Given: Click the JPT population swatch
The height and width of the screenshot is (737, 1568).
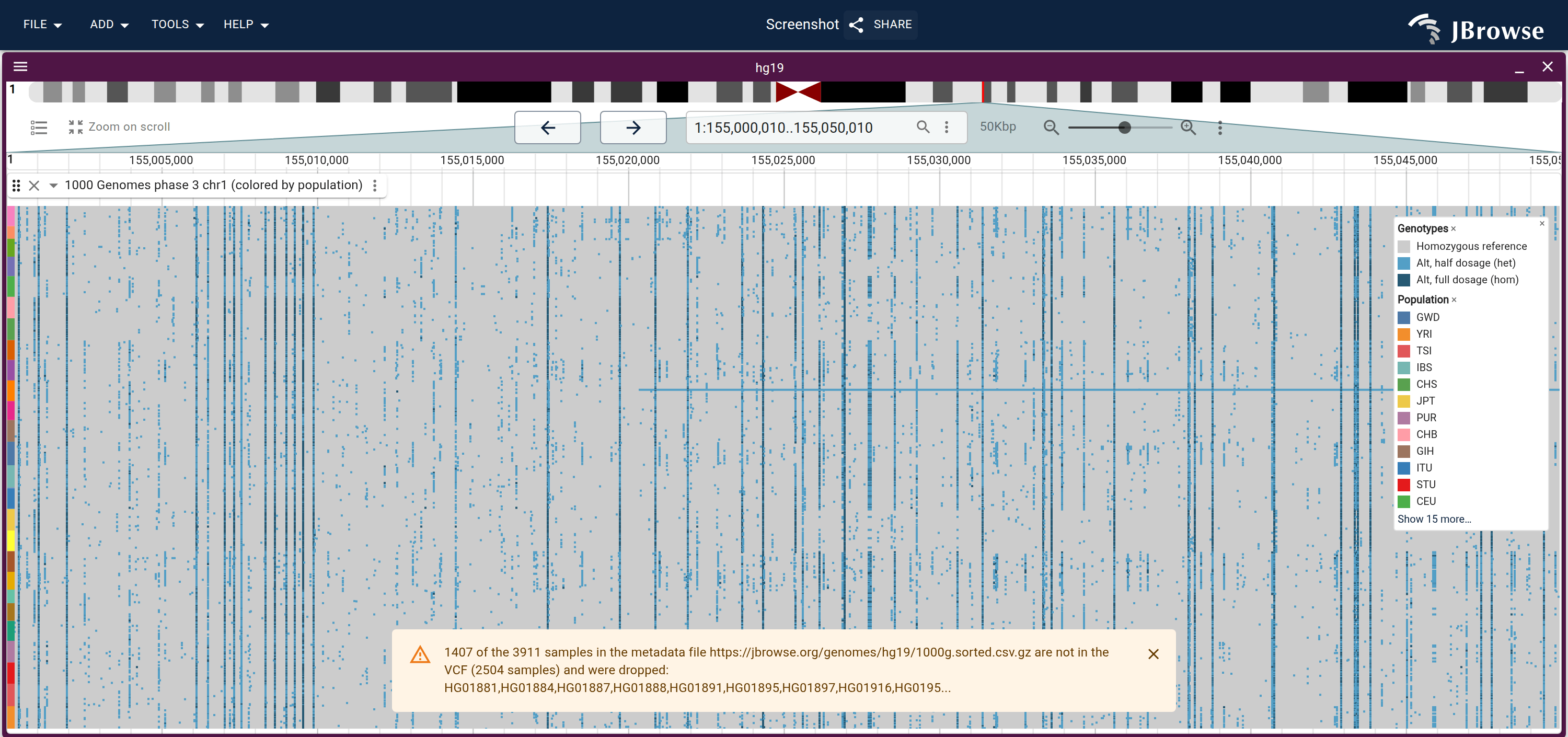Looking at the screenshot, I should point(1404,401).
